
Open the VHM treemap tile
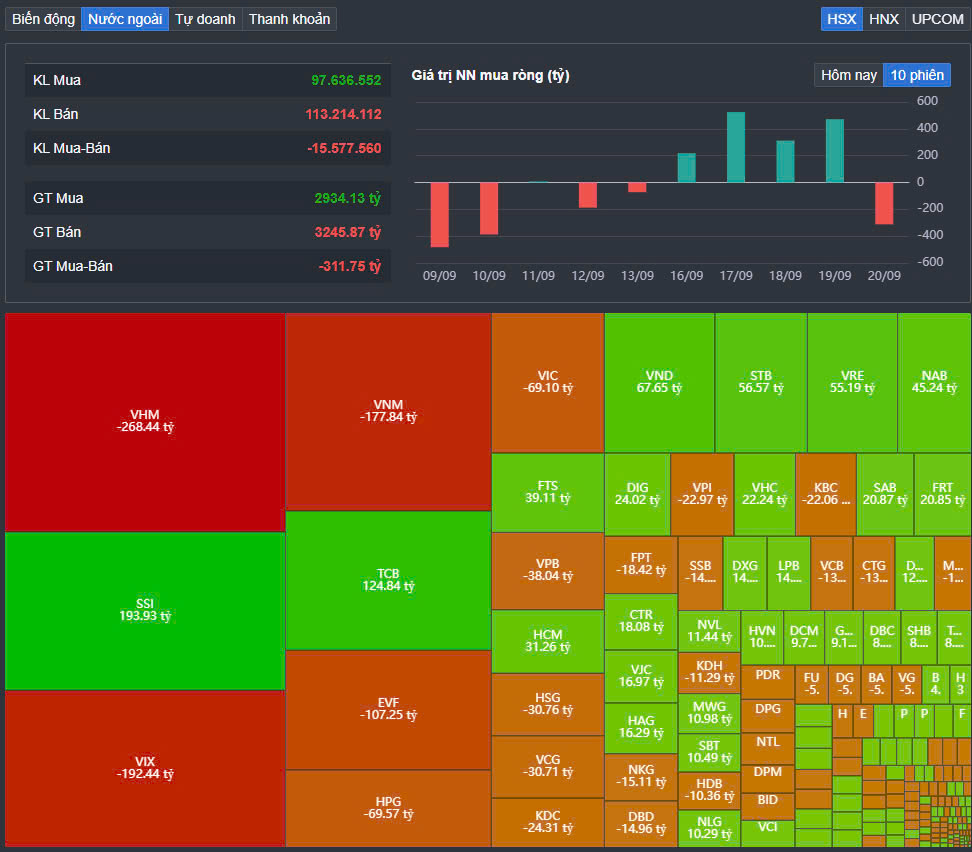coord(145,422)
